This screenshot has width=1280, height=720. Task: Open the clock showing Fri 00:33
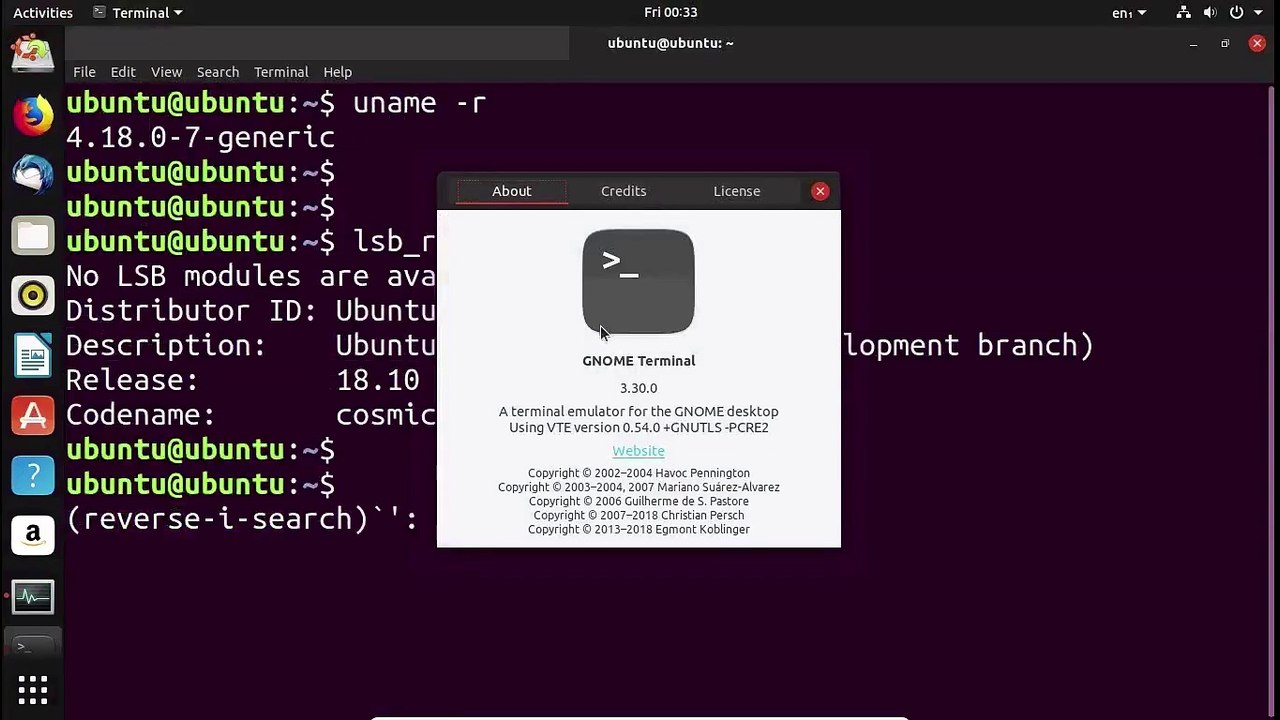point(670,13)
